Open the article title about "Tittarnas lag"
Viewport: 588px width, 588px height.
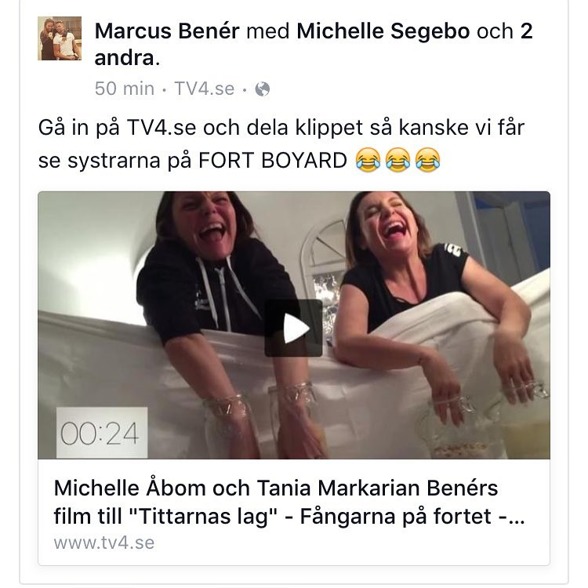coord(289,502)
